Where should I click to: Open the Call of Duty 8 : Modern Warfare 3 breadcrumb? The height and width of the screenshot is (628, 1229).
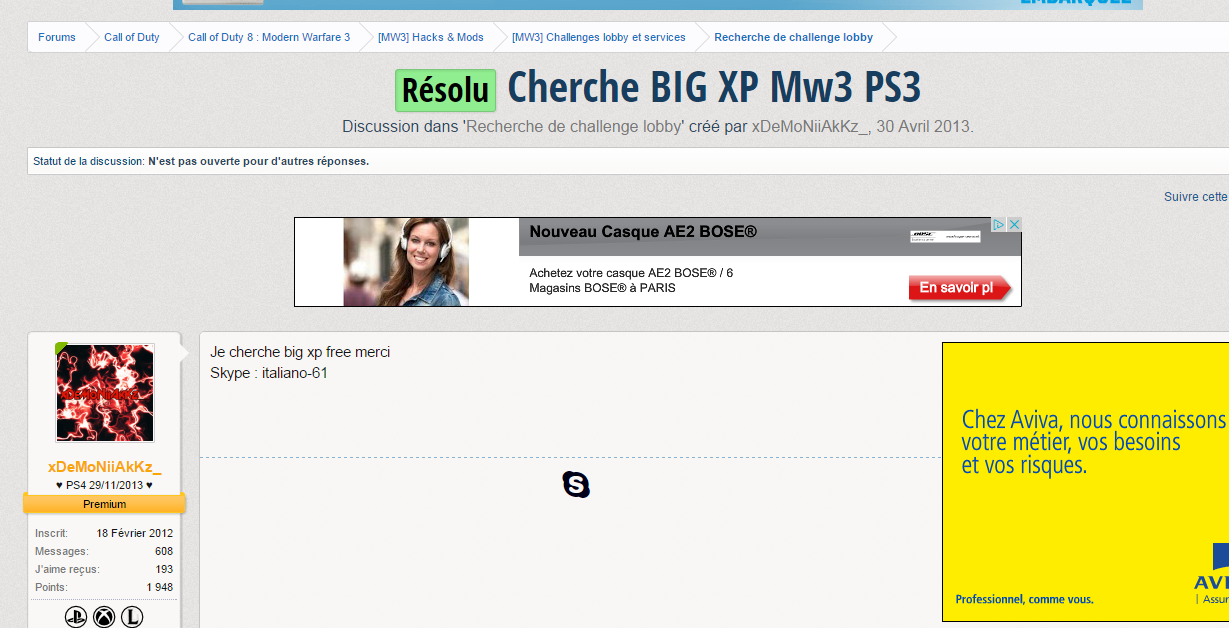(269, 37)
